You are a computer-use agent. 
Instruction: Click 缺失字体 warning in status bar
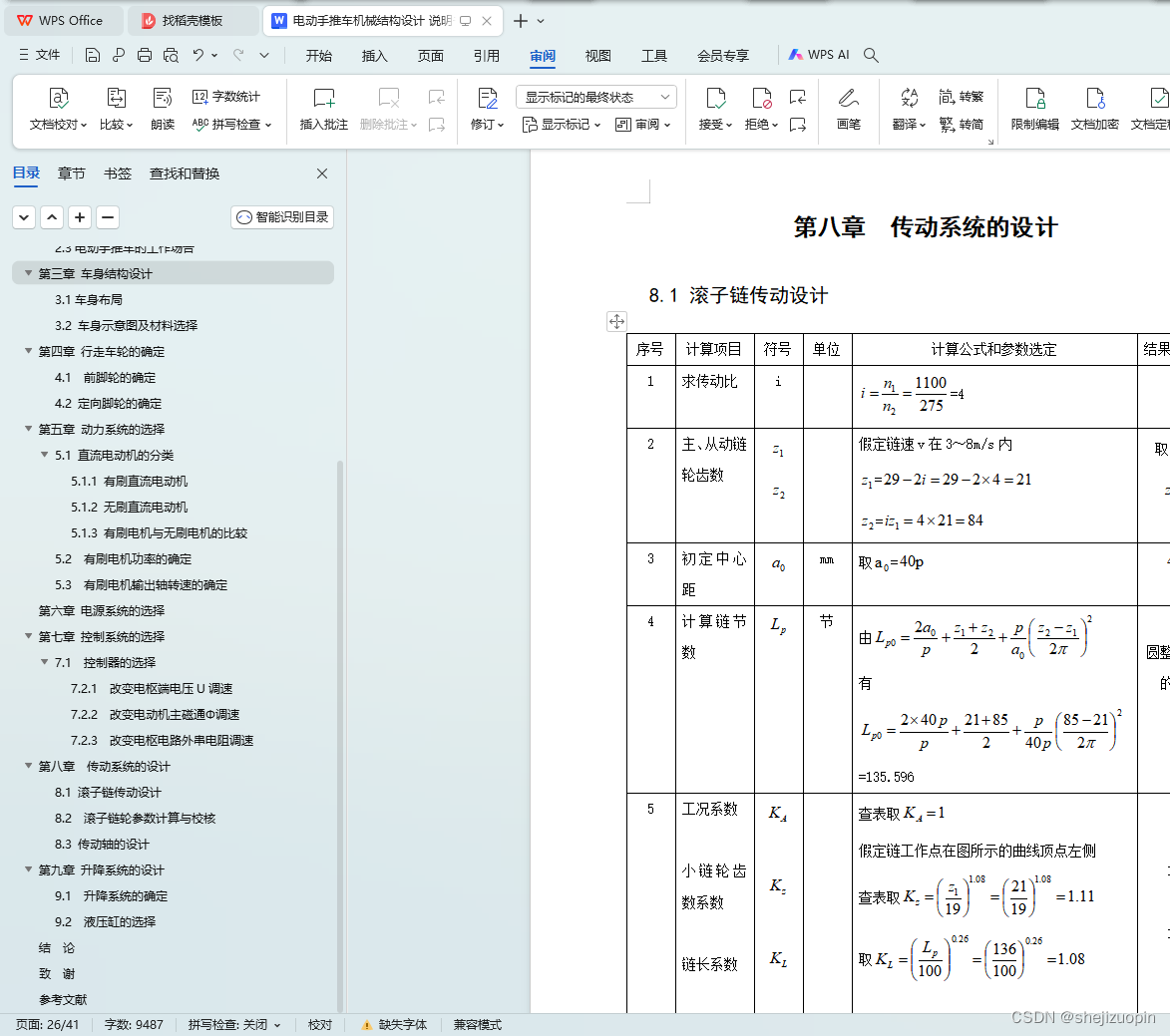coord(395,1025)
